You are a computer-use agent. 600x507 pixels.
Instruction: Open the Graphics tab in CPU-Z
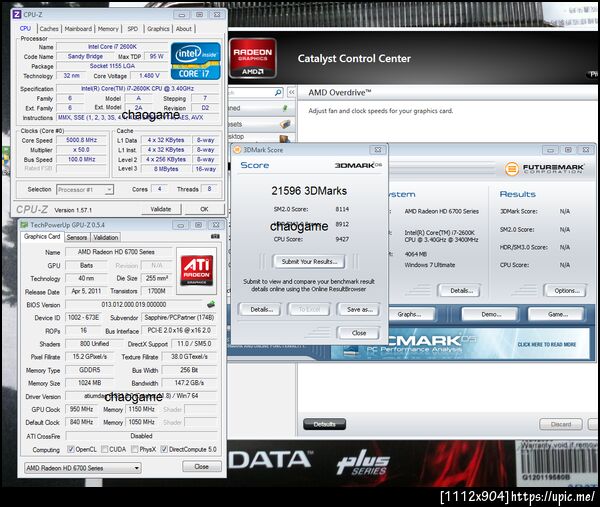[x=158, y=29]
